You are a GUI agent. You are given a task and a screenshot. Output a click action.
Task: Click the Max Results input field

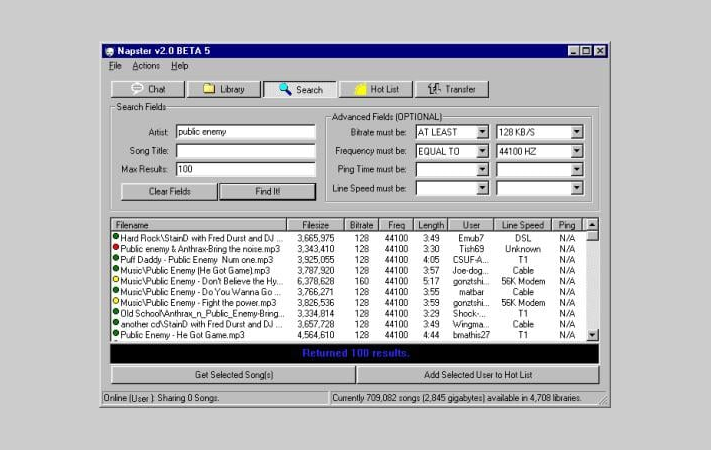(245, 169)
